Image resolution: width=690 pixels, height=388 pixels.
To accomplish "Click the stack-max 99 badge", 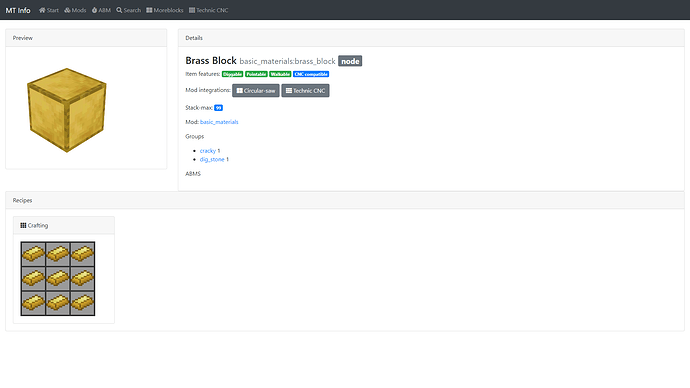I will pos(219,108).
